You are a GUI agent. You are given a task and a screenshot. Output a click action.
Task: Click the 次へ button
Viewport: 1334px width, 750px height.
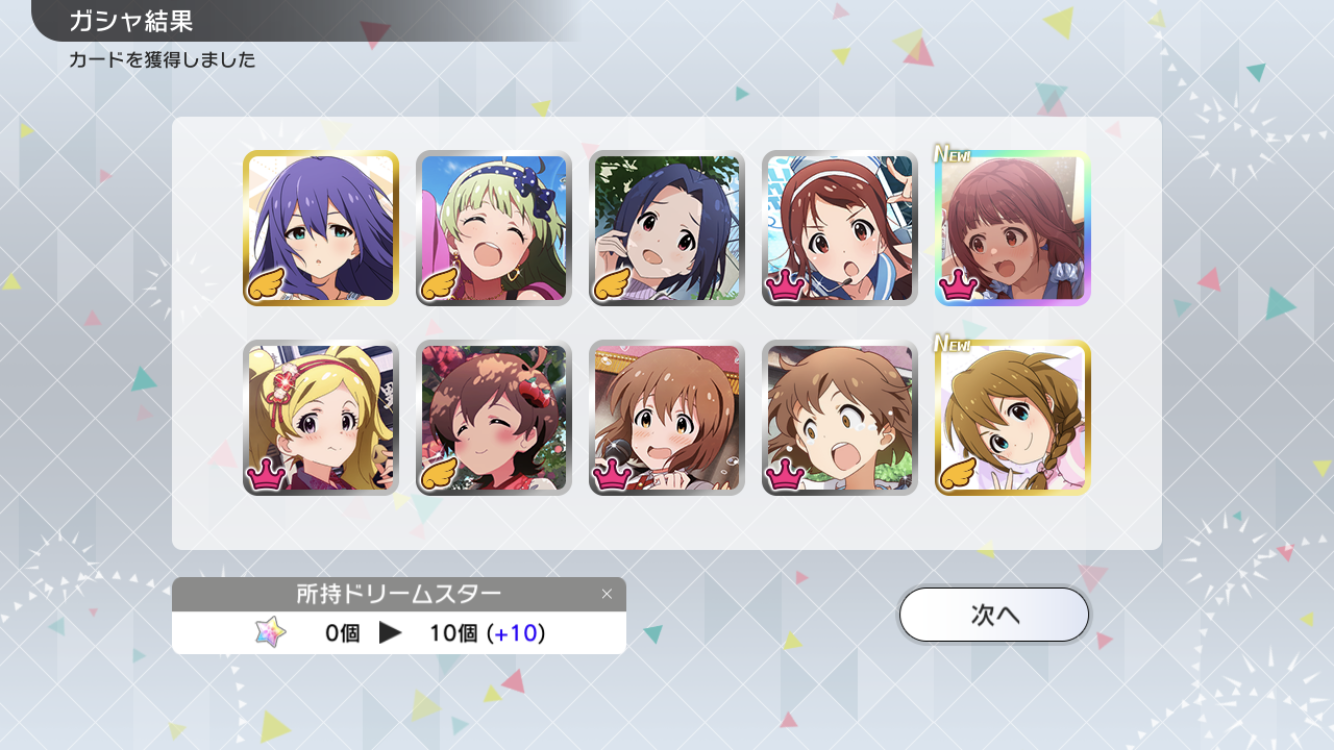[994, 614]
